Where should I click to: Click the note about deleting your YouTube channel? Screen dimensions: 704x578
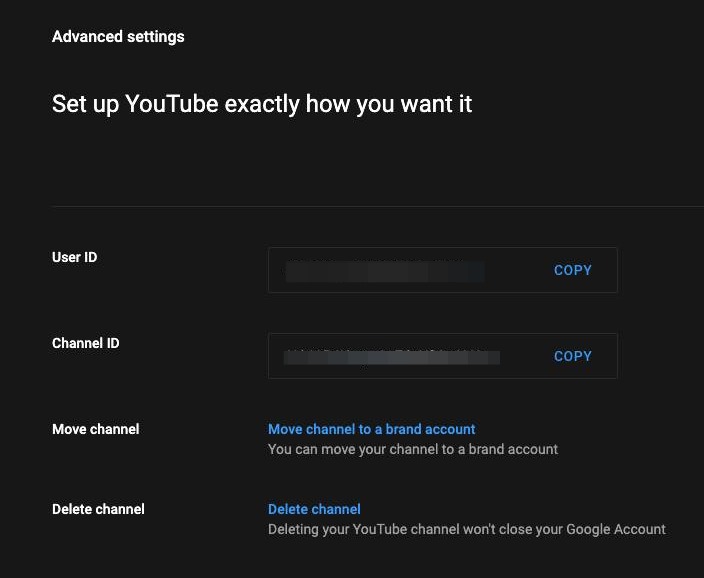pyautogui.click(x=466, y=529)
